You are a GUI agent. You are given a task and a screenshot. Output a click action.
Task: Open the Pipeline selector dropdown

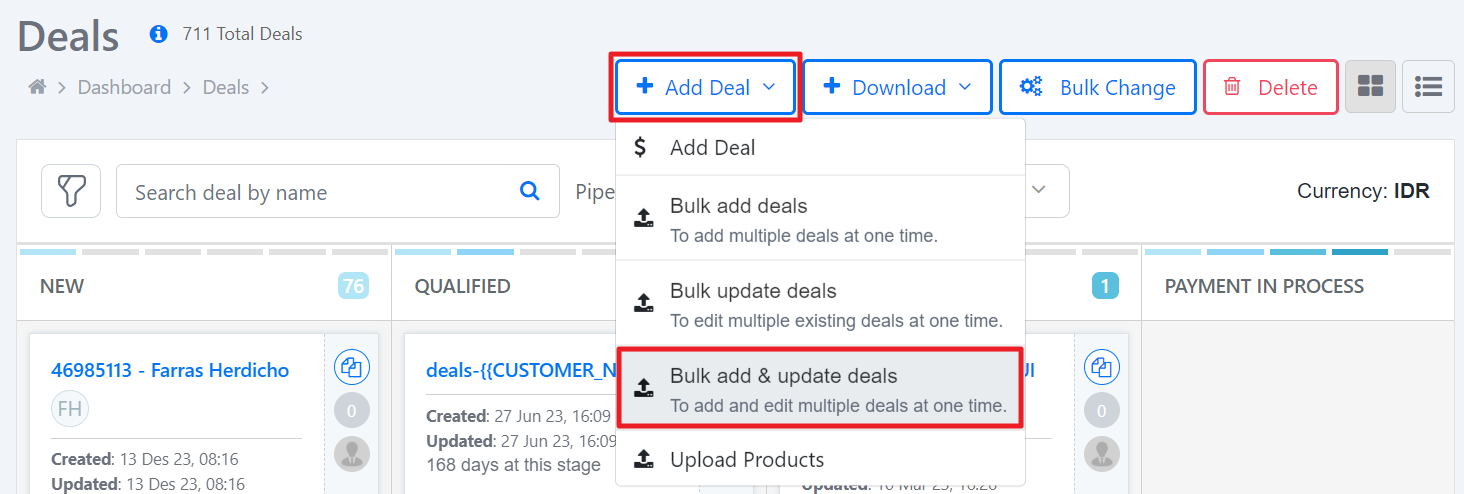[1040, 190]
